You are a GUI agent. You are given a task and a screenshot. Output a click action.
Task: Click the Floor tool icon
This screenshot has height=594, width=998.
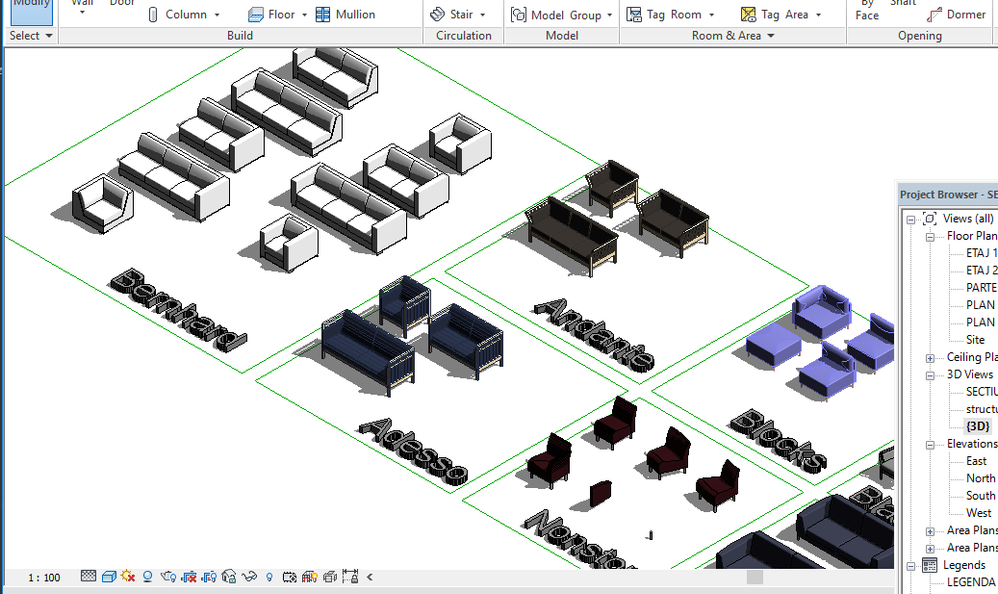point(256,14)
